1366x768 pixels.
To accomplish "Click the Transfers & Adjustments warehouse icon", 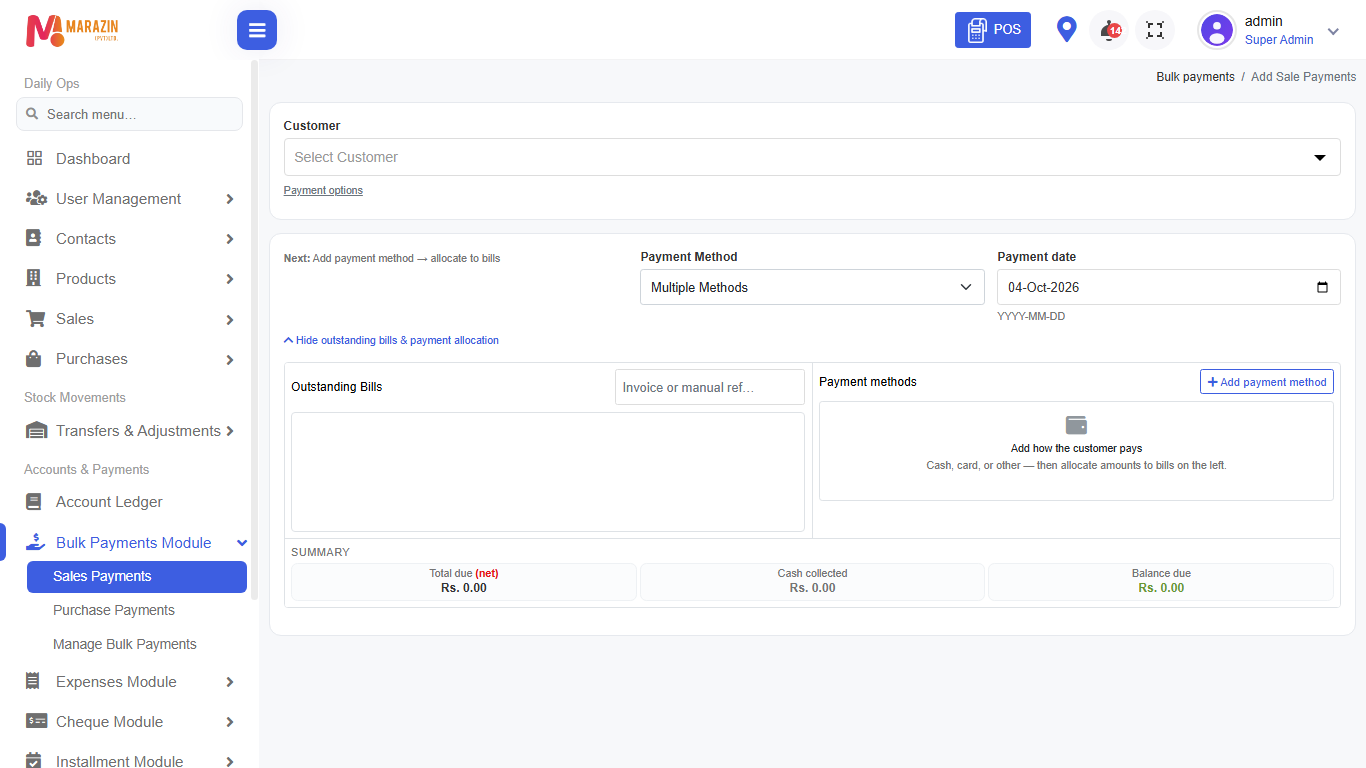I will coord(36,431).
